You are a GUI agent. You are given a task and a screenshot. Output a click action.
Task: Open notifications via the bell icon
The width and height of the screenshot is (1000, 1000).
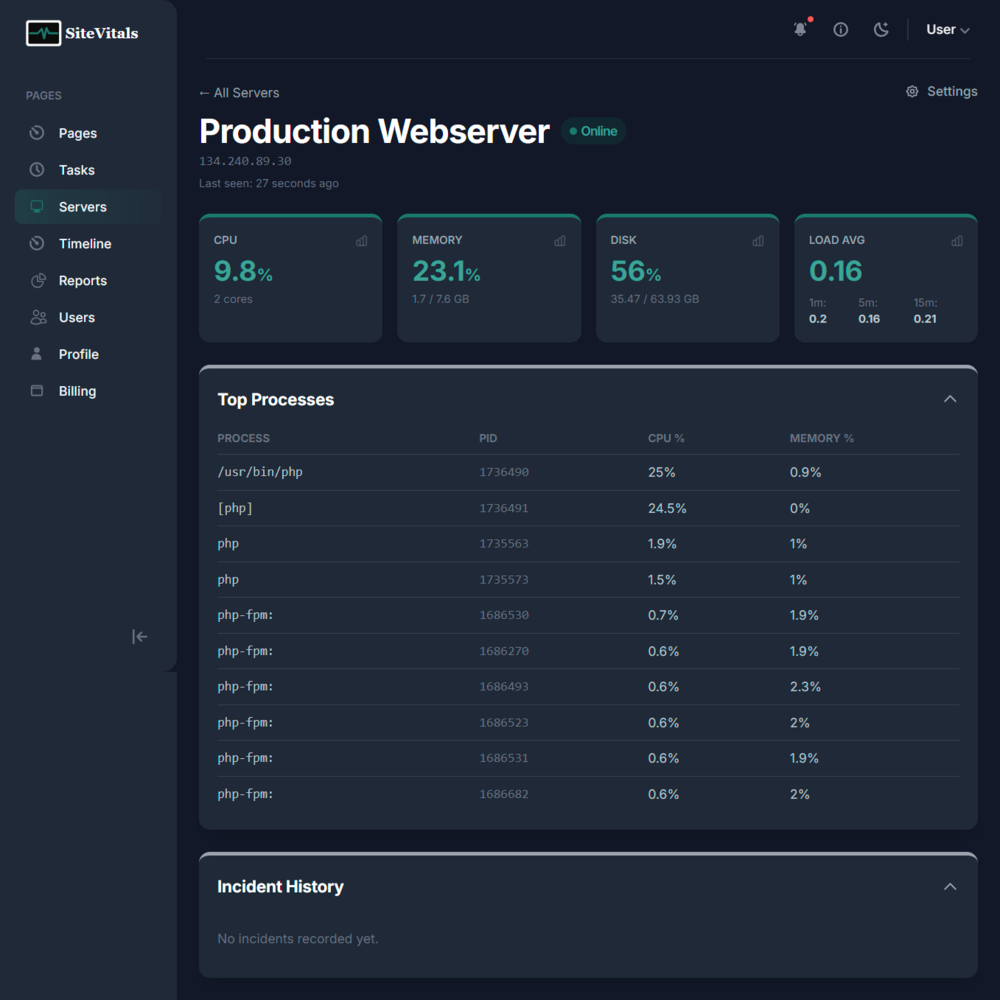pos(800,29)
